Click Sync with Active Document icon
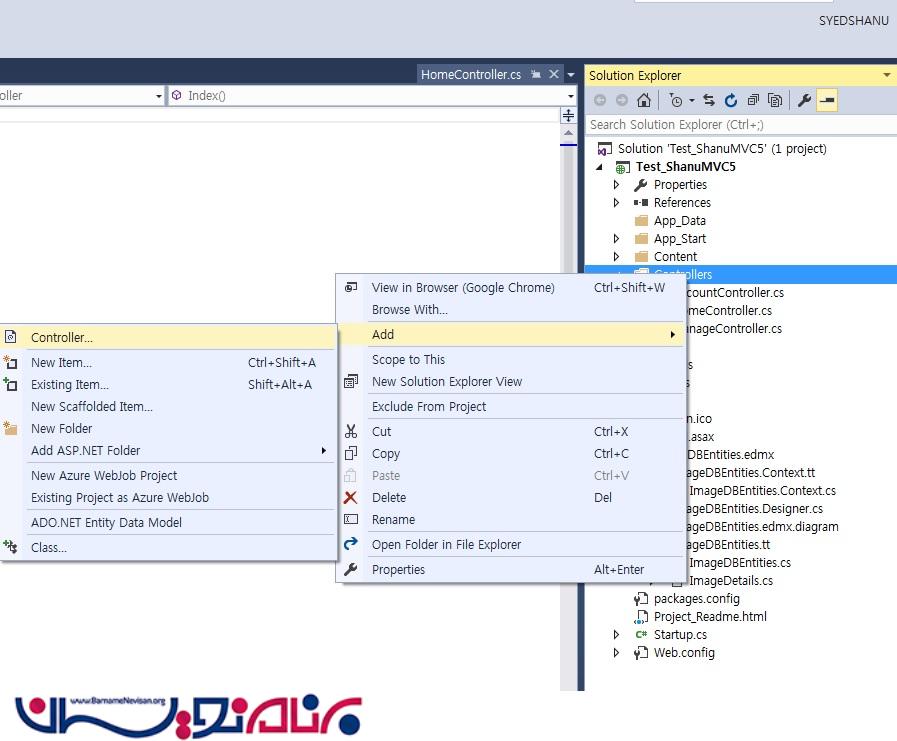This screenshot has width=897, height=741. pyautogui.click(x=709, y=100)
